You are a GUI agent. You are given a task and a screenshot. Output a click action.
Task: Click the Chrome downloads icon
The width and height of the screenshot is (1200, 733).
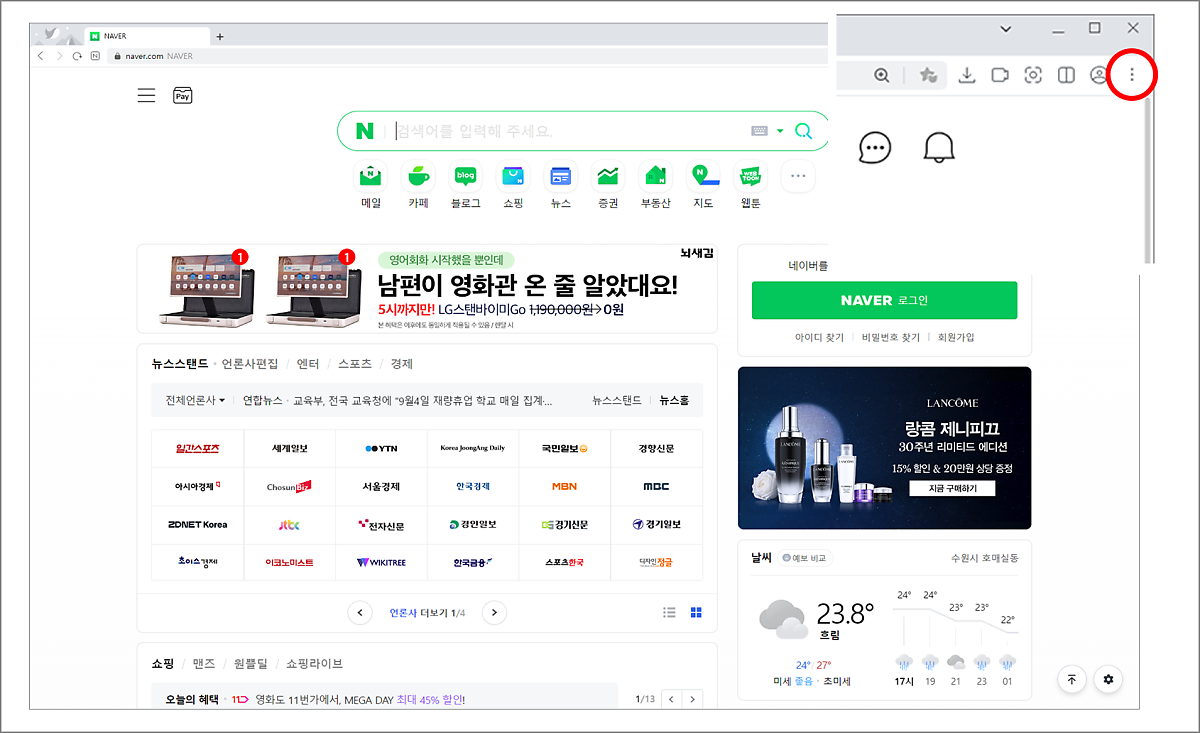[x=966, y=75]
